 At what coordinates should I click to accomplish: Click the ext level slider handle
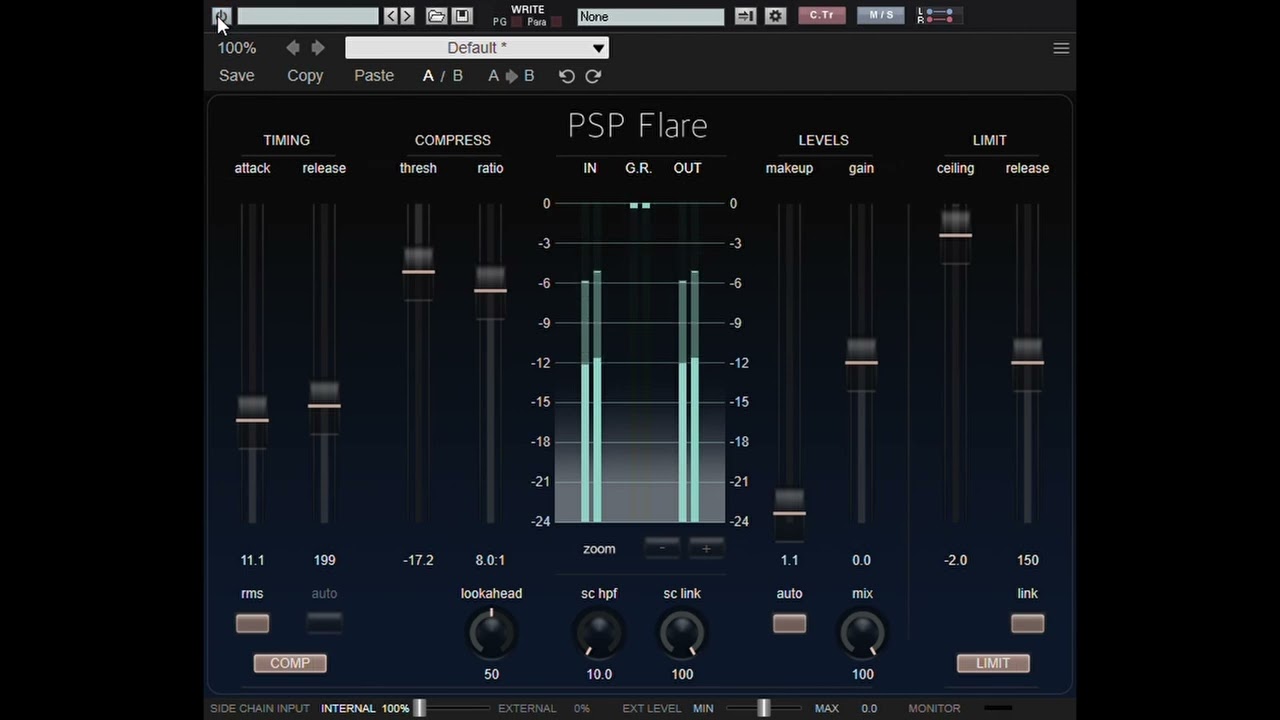tap(764, 708)
